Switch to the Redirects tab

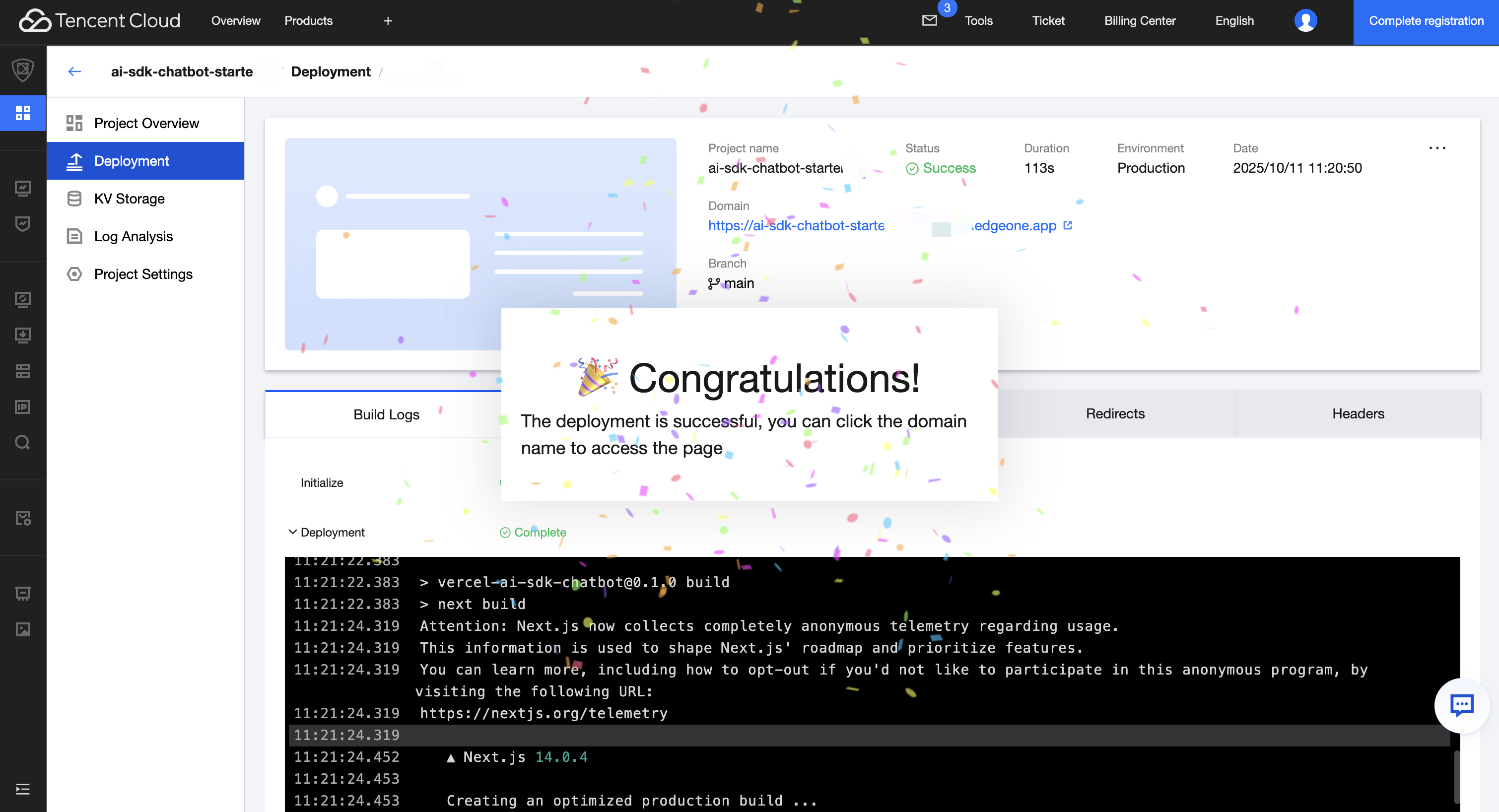click(x=1115, y=414)
